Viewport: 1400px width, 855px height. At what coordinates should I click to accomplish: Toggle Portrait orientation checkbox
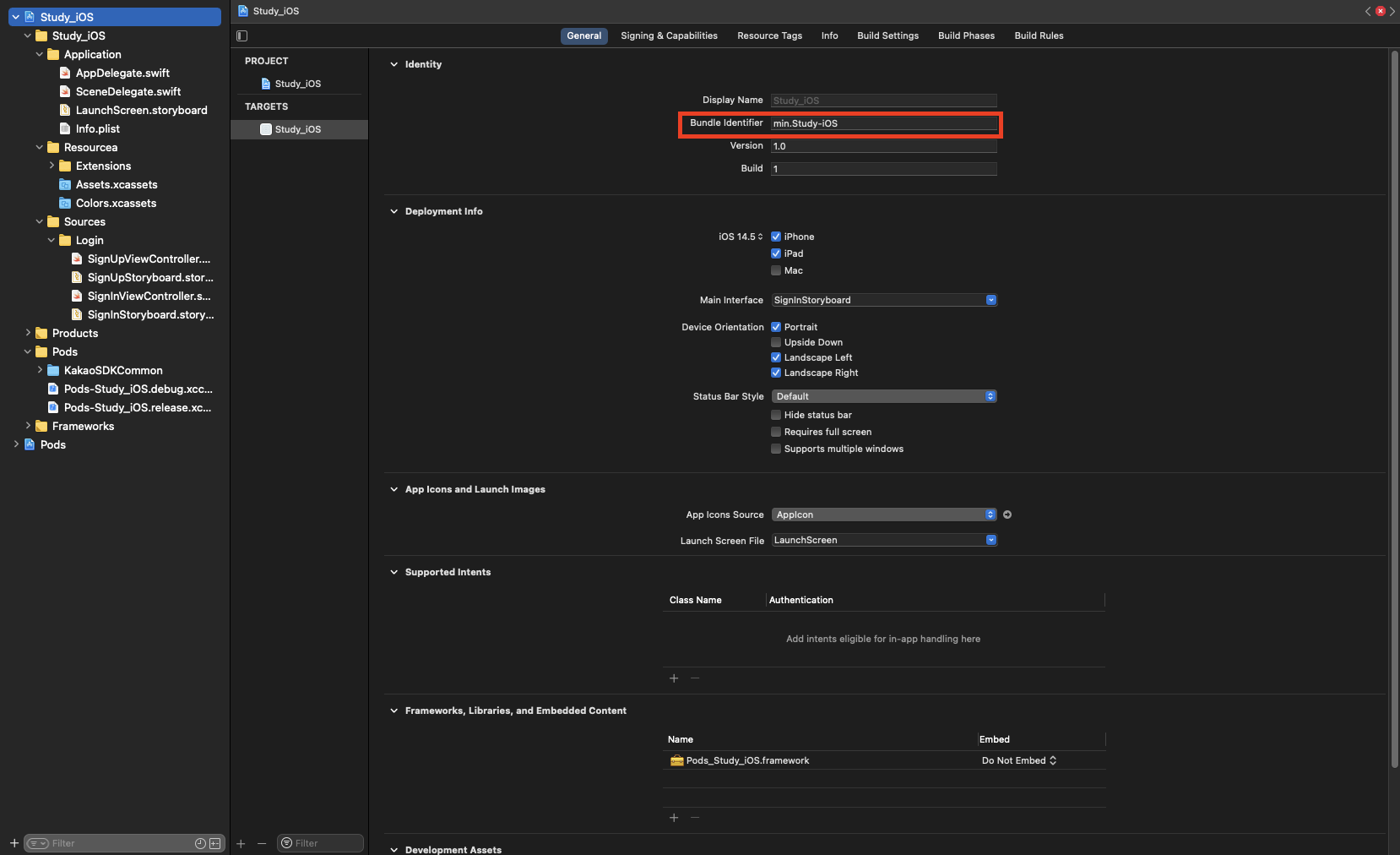(x=776, y=327)
